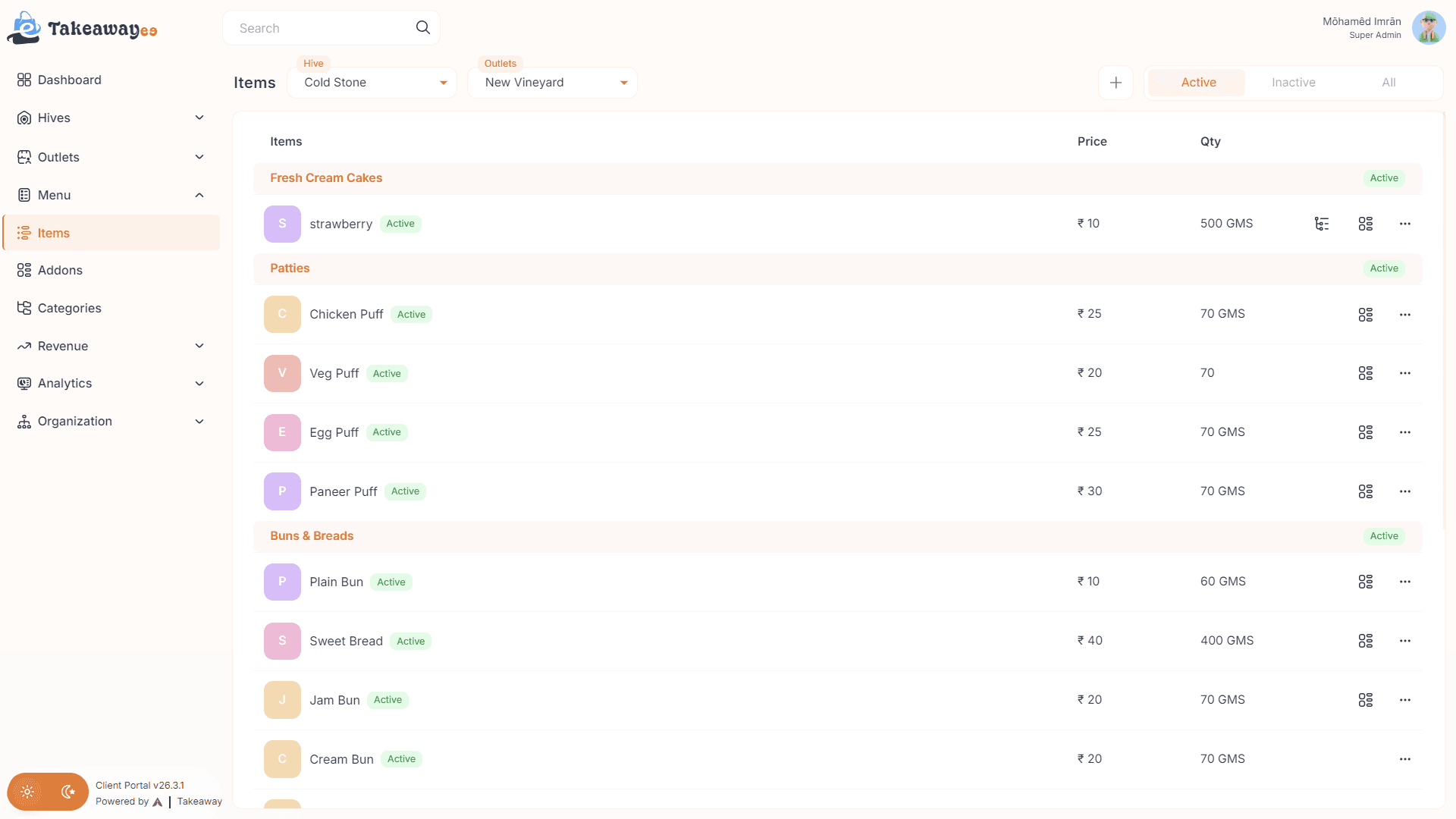Open the Hive dropdown Cold Stone
The height and width of the screenshot is (819, 1456).
coord(372,83)
